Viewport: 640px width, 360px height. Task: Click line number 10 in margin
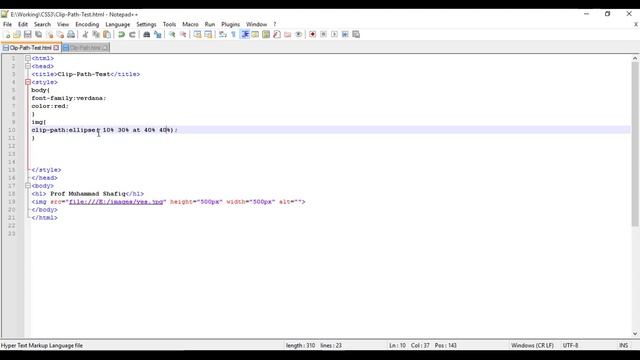point(11,130)
